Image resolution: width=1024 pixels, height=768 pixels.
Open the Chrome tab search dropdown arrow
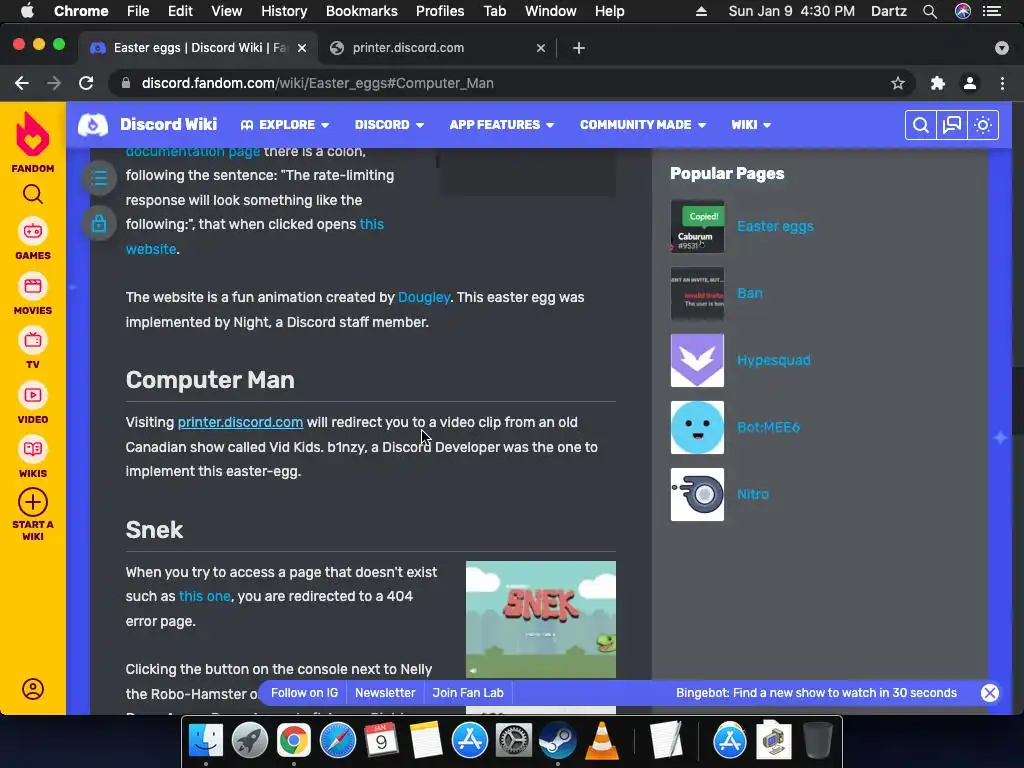[x=1002, y=48]
